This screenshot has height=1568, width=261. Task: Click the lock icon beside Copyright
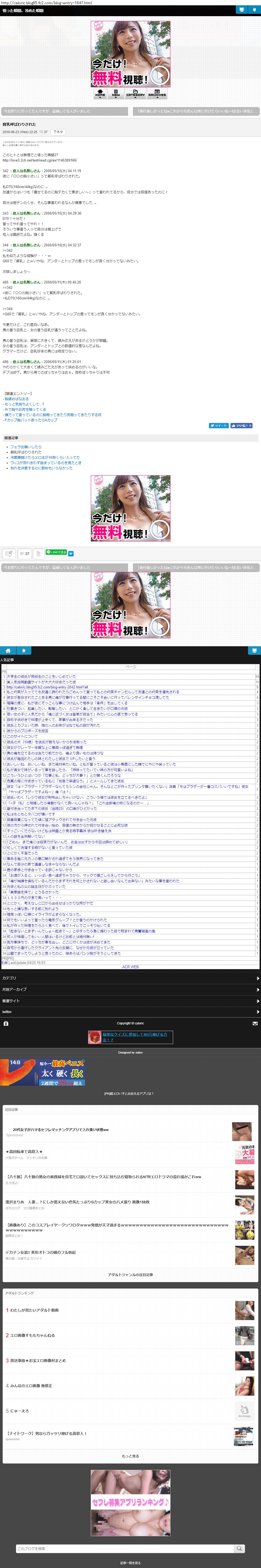6,1023
